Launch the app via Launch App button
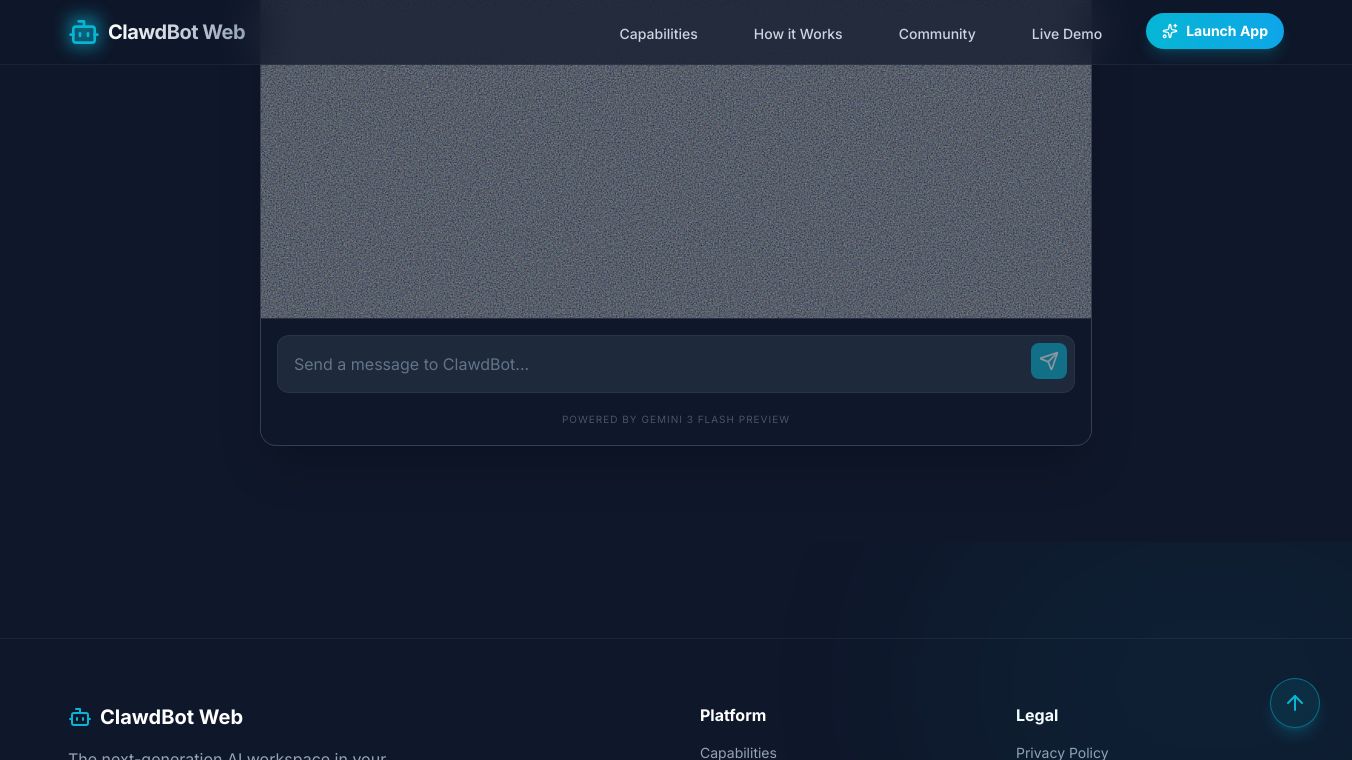Screen dimensions: 1352x760 click(1215, 31)
